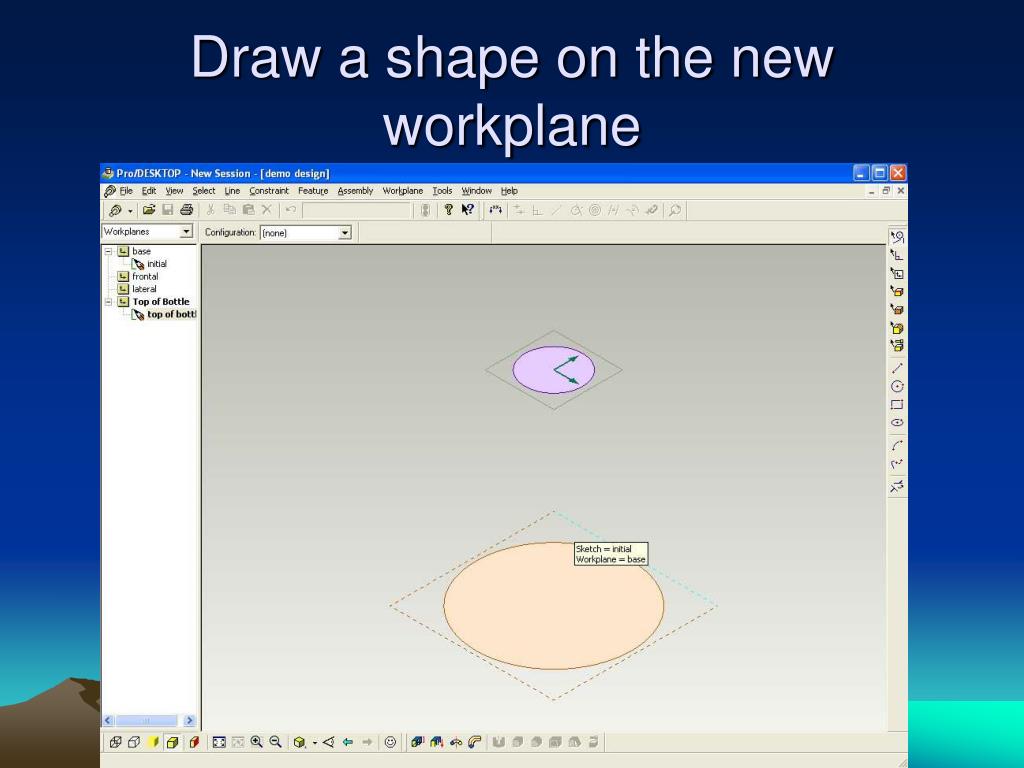Click the left arrow of tree scrollbar
Viewport: 1024px width, 768px height.
point(108,720)
